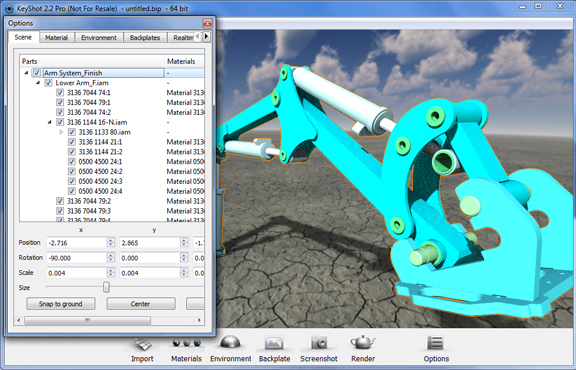Minimize the KeyShot window

point(523,6)
